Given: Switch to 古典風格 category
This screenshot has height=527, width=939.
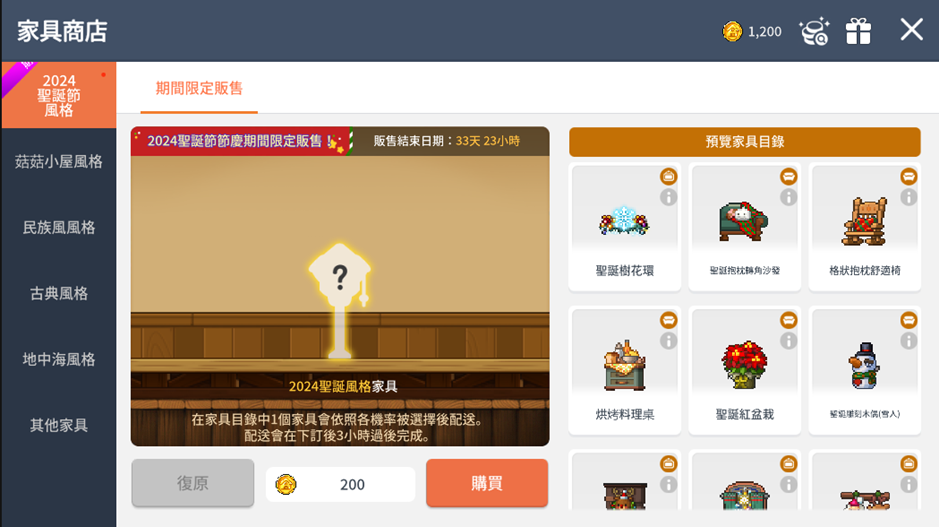Looking at the screenshot, I should point(59,293).
